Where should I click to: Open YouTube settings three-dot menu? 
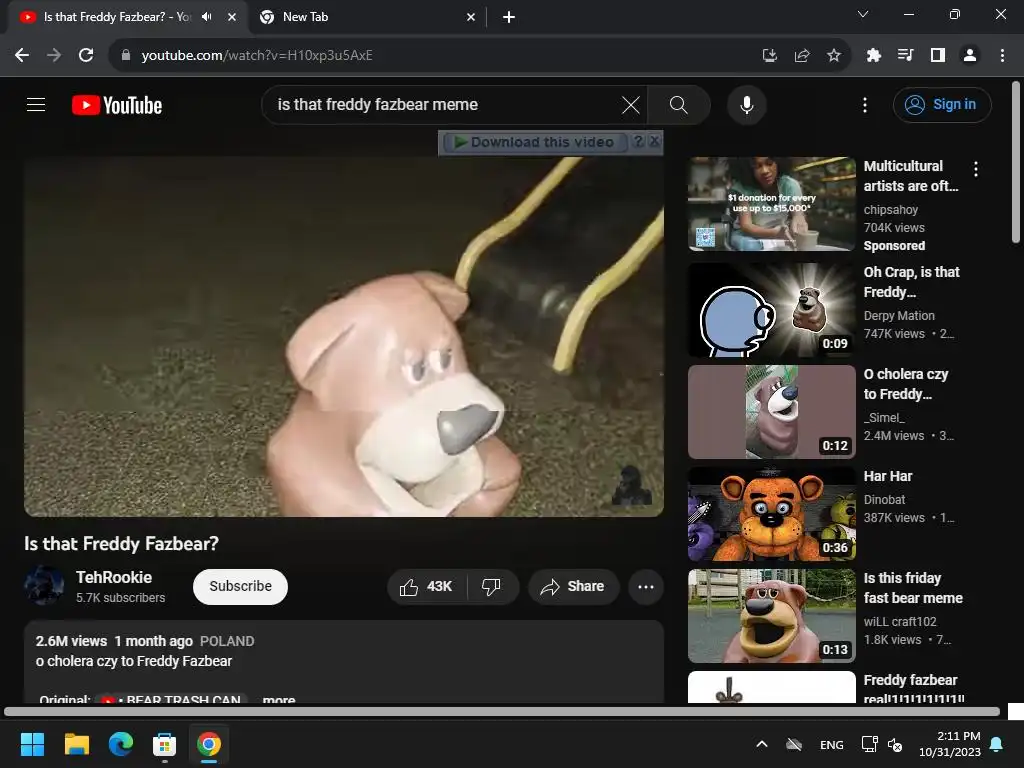tap(865, 105)
